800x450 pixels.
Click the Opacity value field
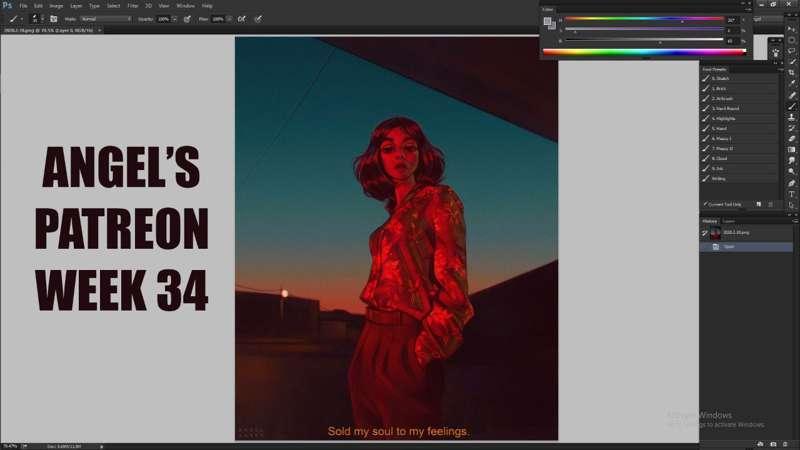[x=163, y=19]
